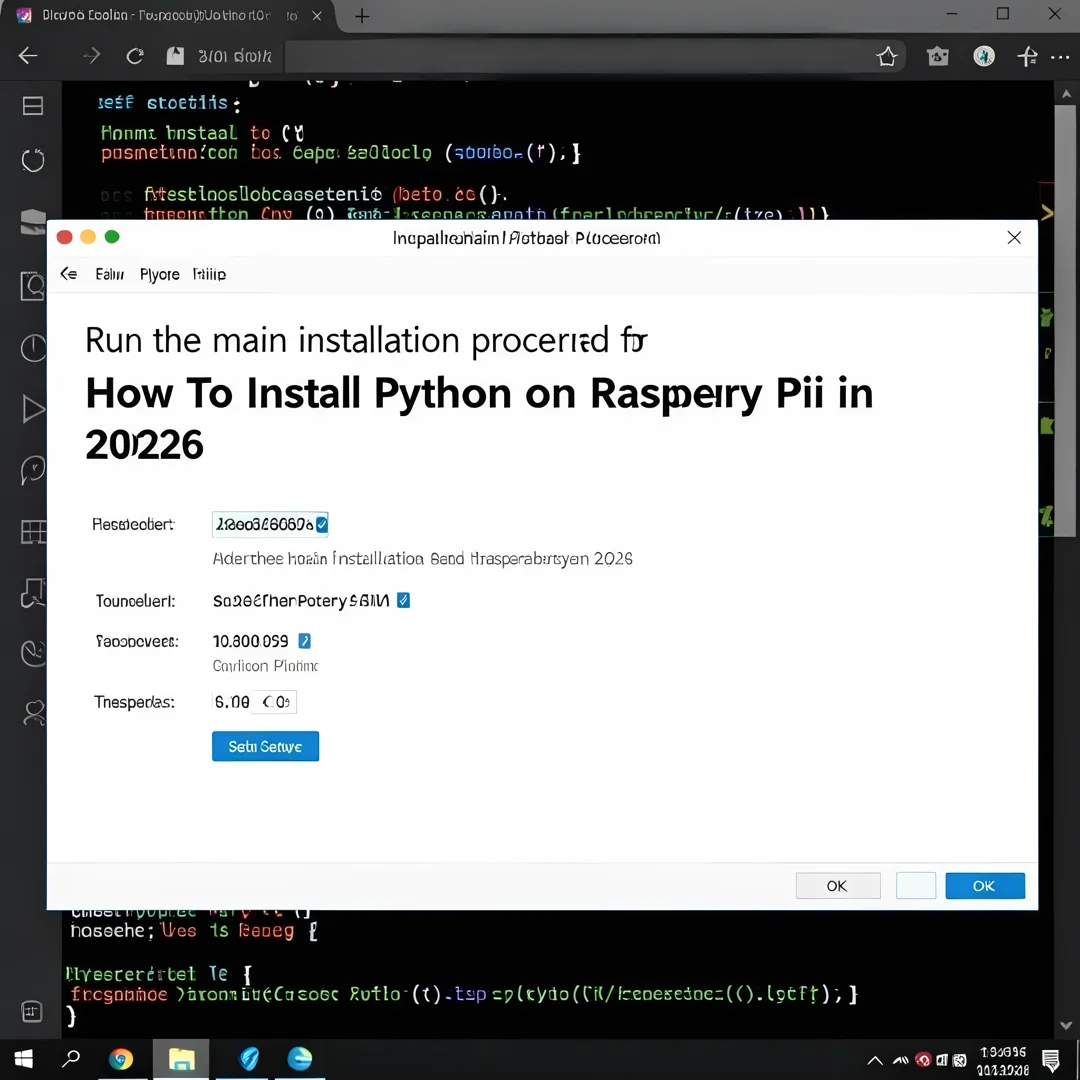1080x1080 pixels.
Task: Open Edge browser from taskbar
Action: (x=300, y=1059)
